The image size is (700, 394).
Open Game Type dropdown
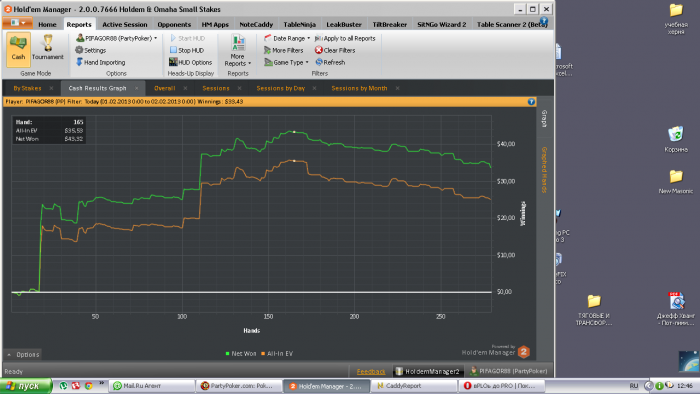click(286, 62)
